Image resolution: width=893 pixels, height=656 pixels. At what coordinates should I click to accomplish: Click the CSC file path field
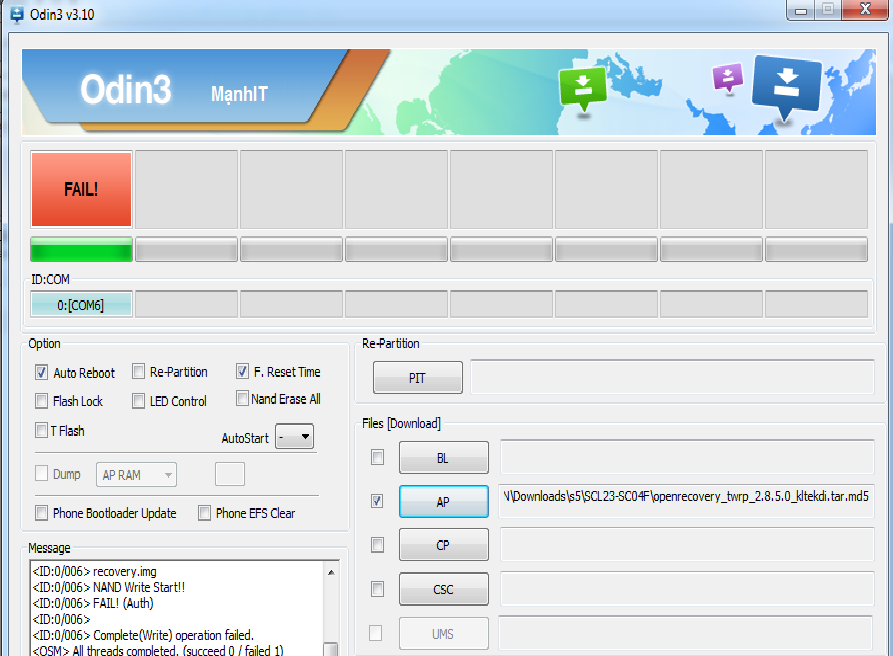(x=687, y=588)
